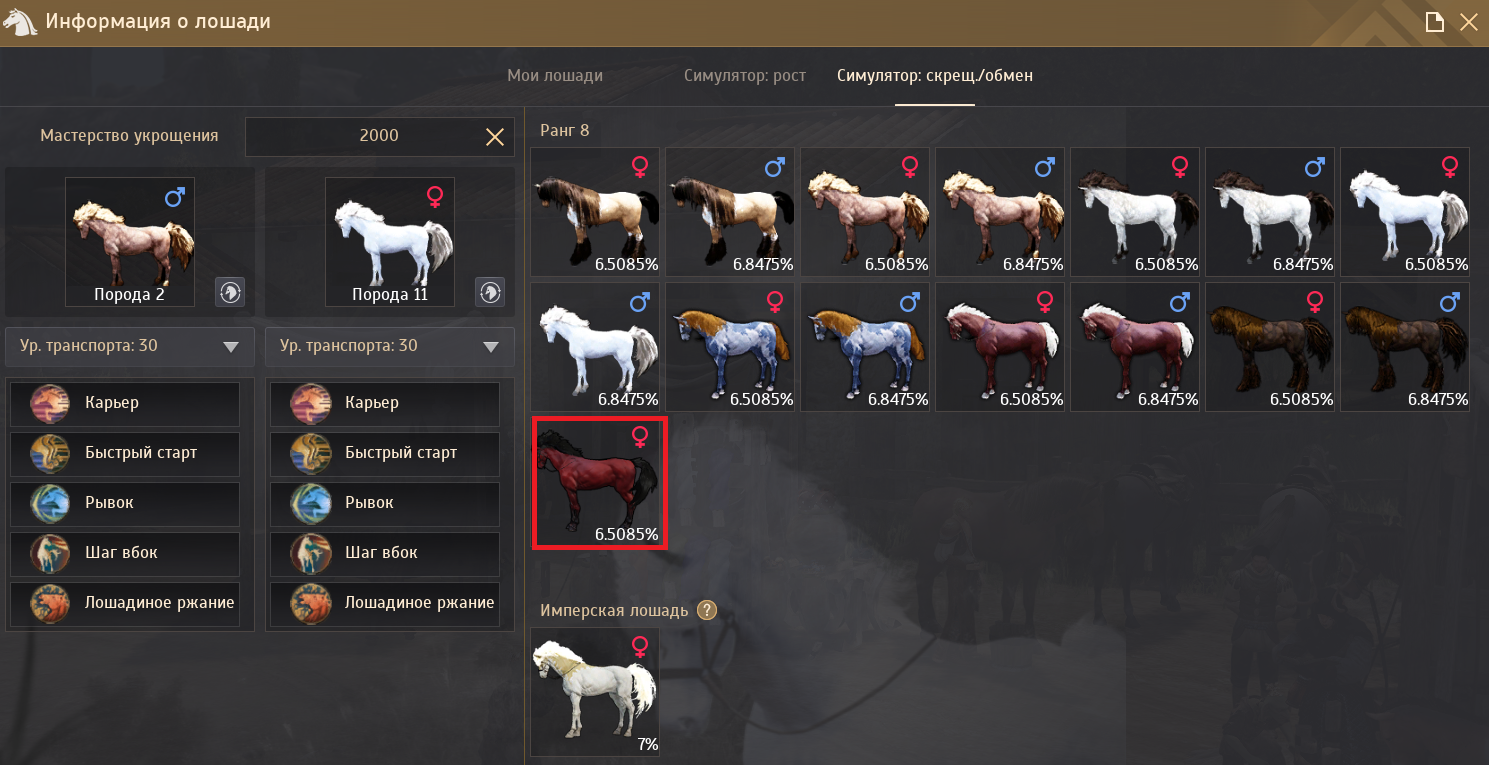Select the left horse's Карьер skill icon
Image resolution: width=1489 pixels, height=765 pixels.
tap(51, 403)
